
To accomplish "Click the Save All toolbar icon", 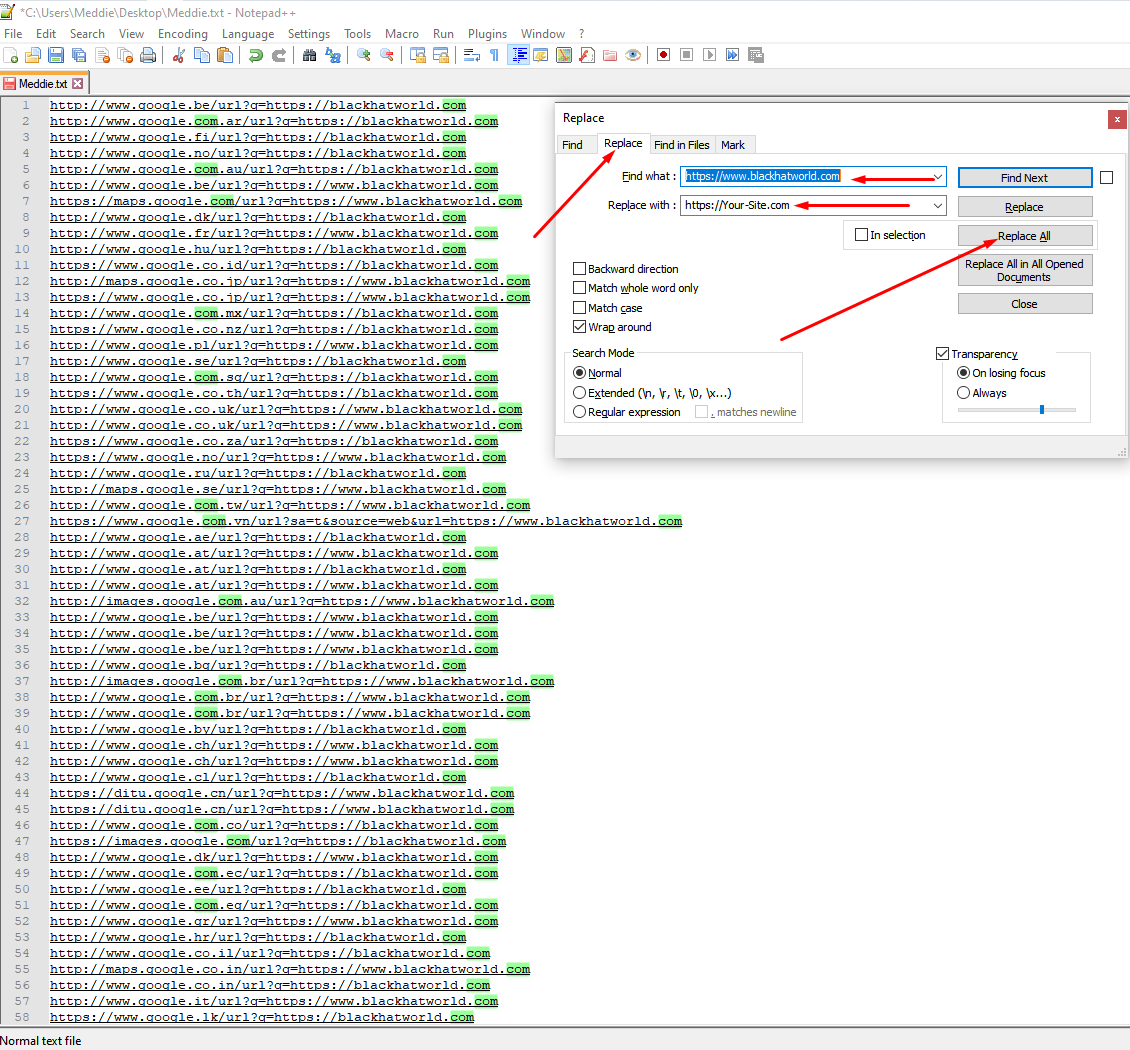I will (x=79, y=55).
